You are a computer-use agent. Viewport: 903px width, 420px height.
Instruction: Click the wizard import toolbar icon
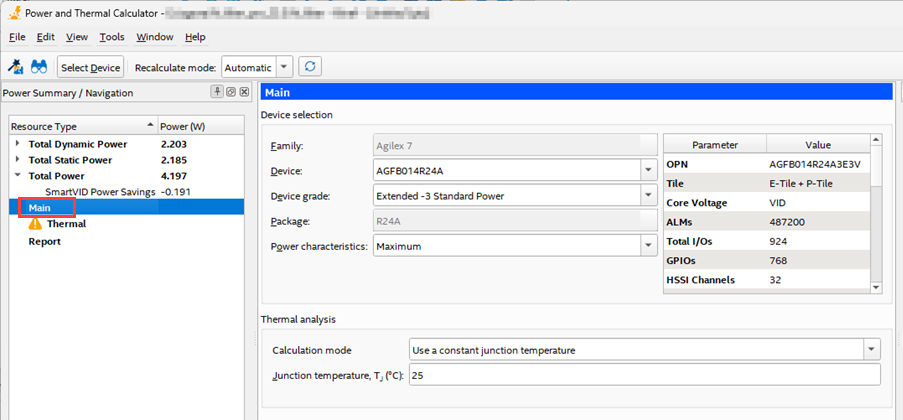16,67
